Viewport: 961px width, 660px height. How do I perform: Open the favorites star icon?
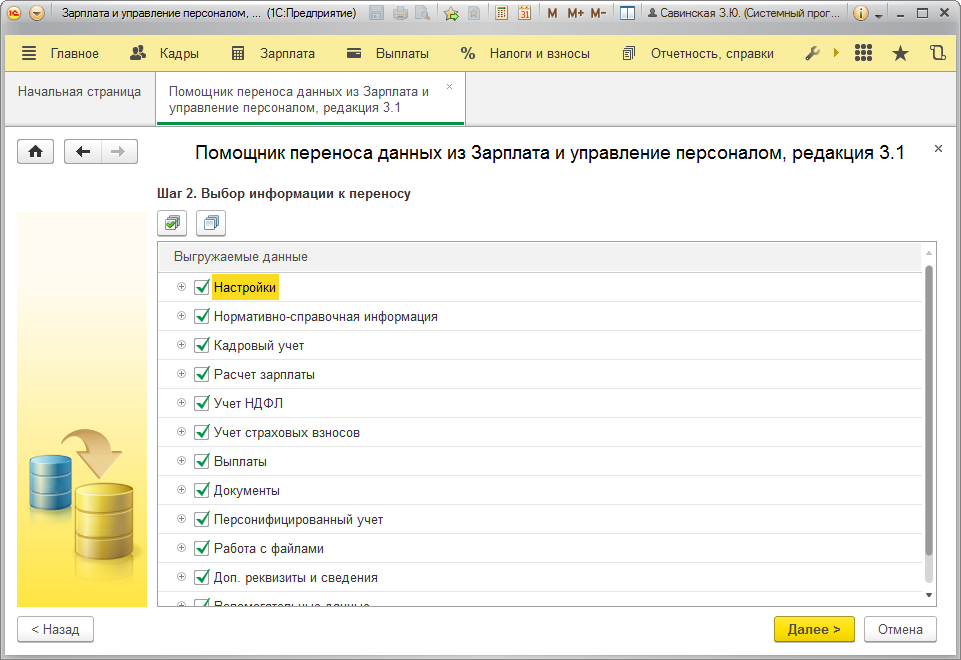(900, 53)
